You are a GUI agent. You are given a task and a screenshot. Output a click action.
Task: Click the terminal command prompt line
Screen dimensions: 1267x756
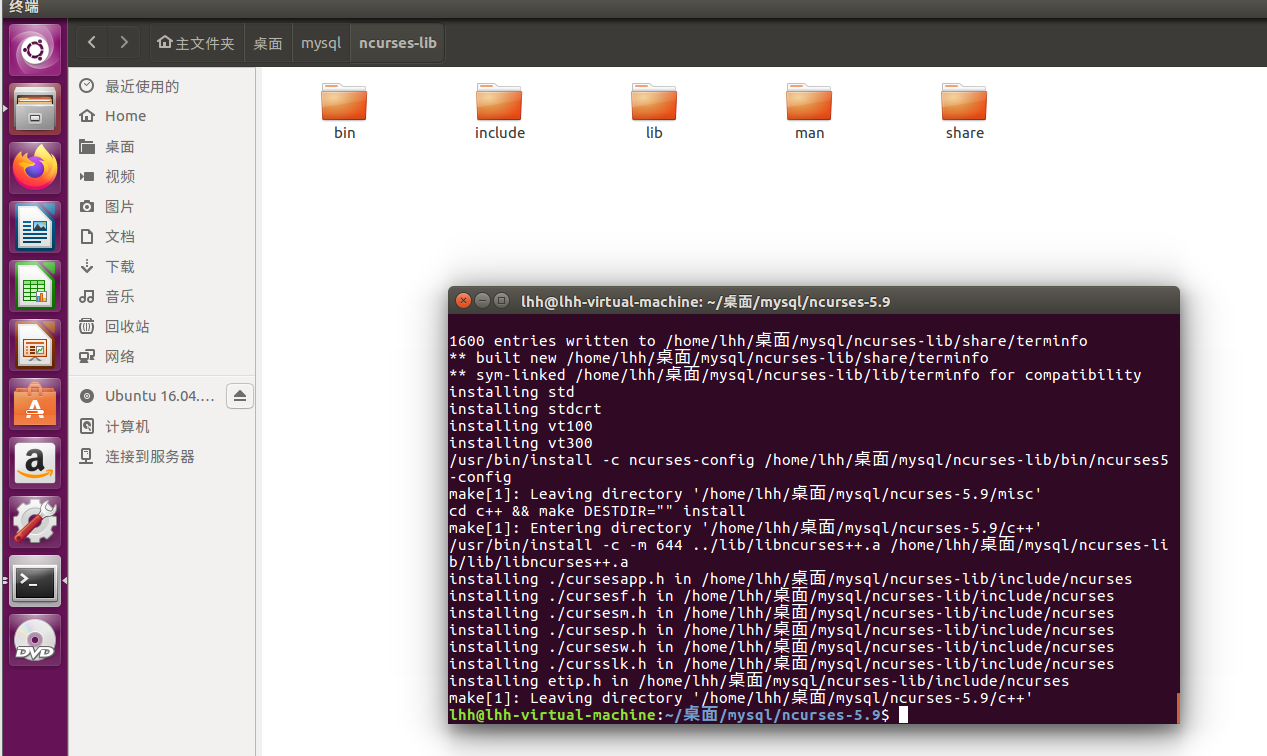(x=810, y=715)
